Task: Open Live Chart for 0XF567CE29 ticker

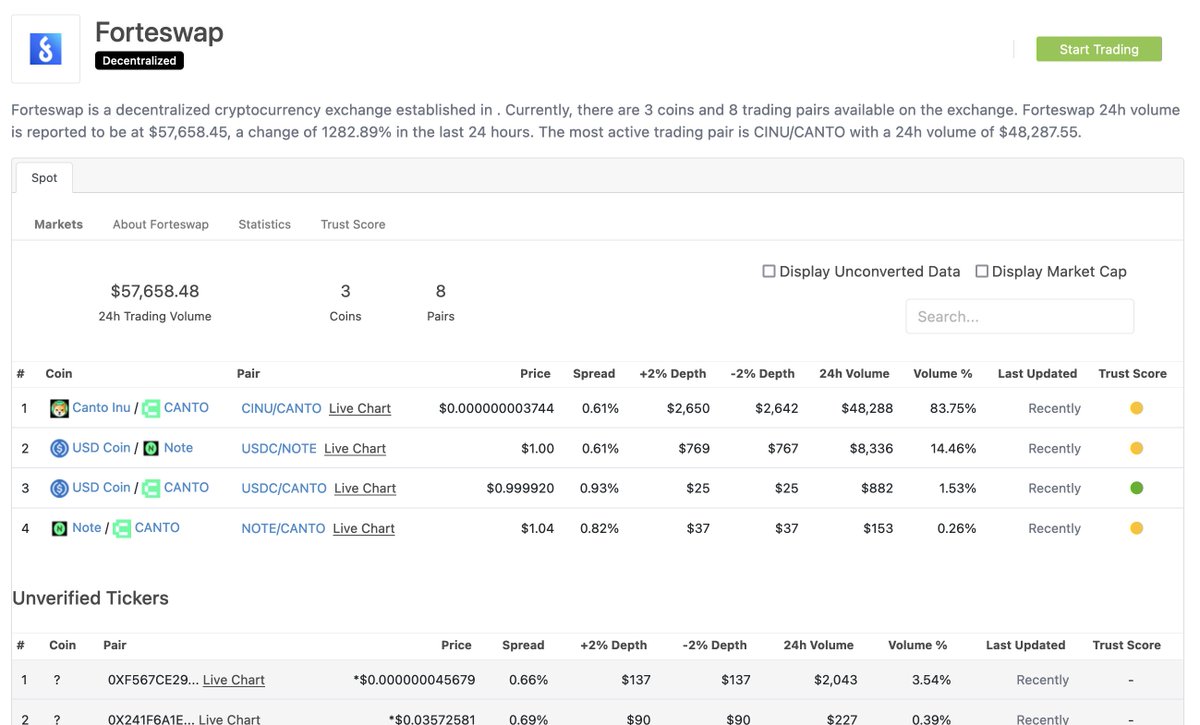Action: click(x=234, y=680)
